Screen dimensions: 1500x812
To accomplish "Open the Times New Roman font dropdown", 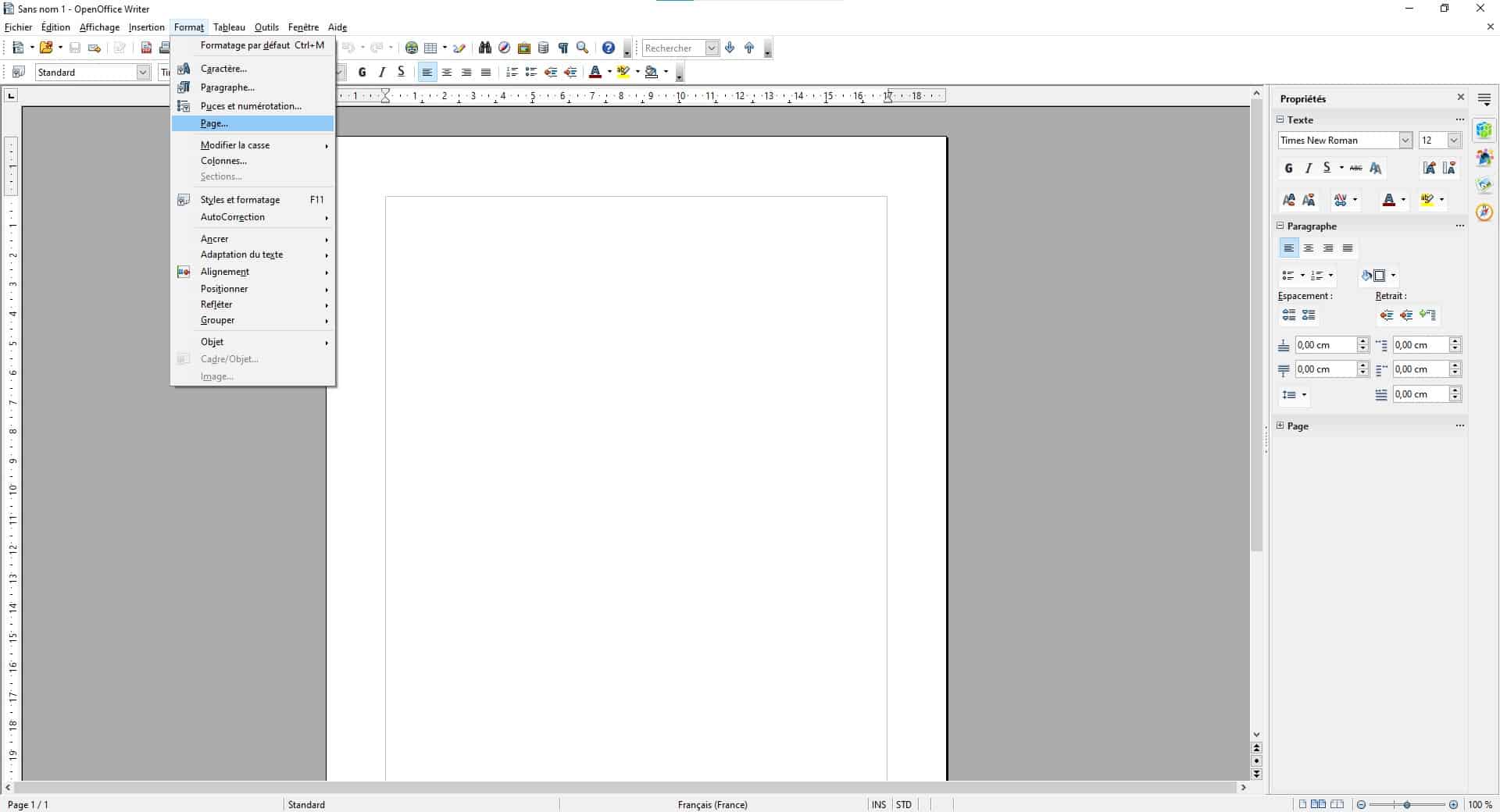I will pos(1405,141).
